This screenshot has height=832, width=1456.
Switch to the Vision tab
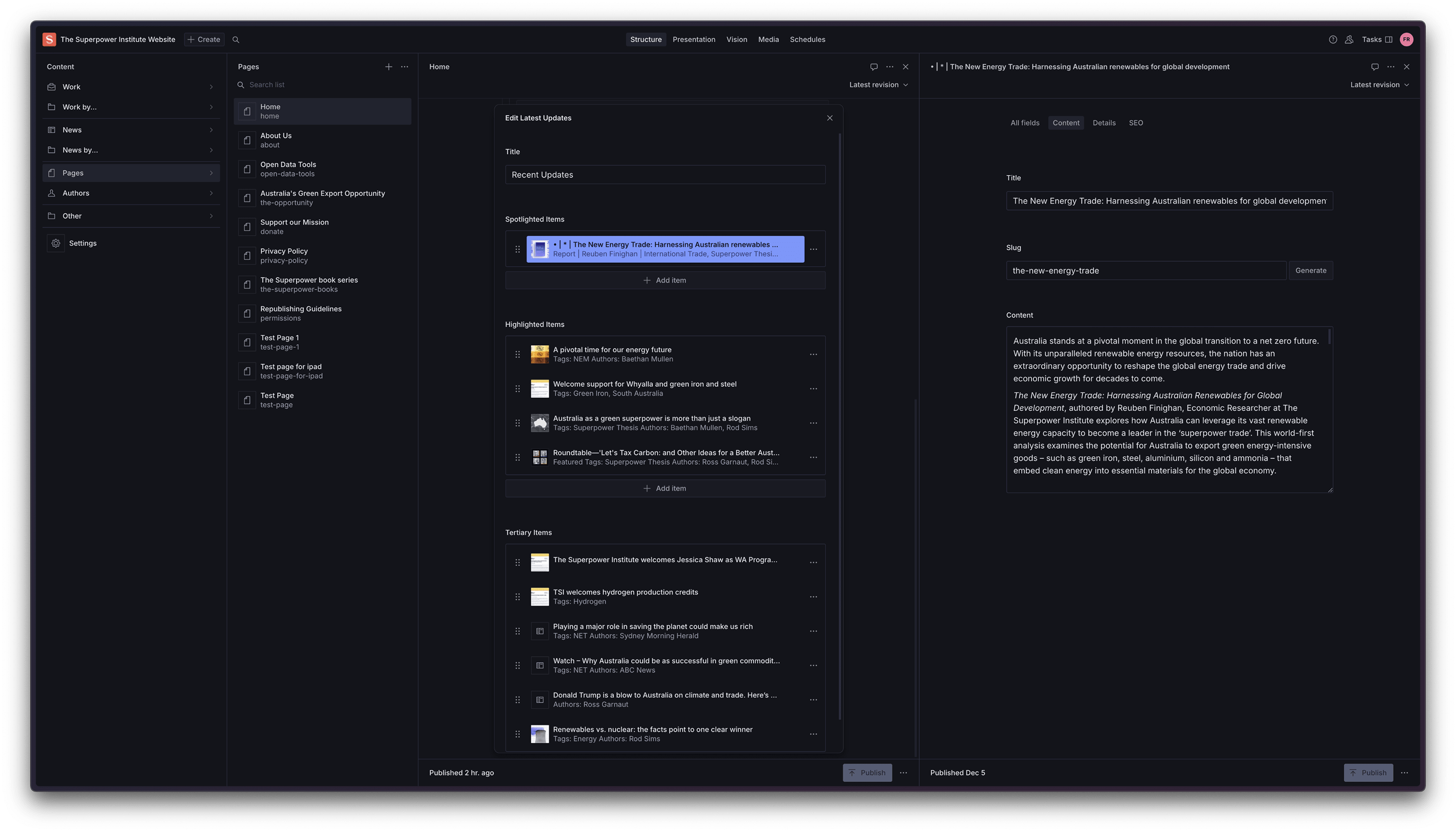click(x=737, y=39)
